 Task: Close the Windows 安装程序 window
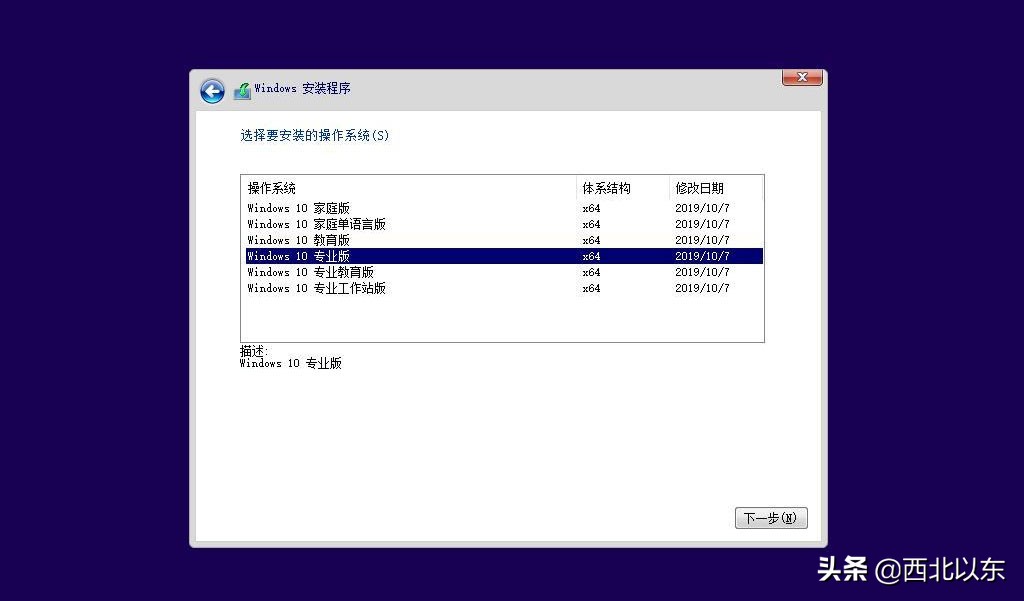pyautogui.click(x=800, y=77)
